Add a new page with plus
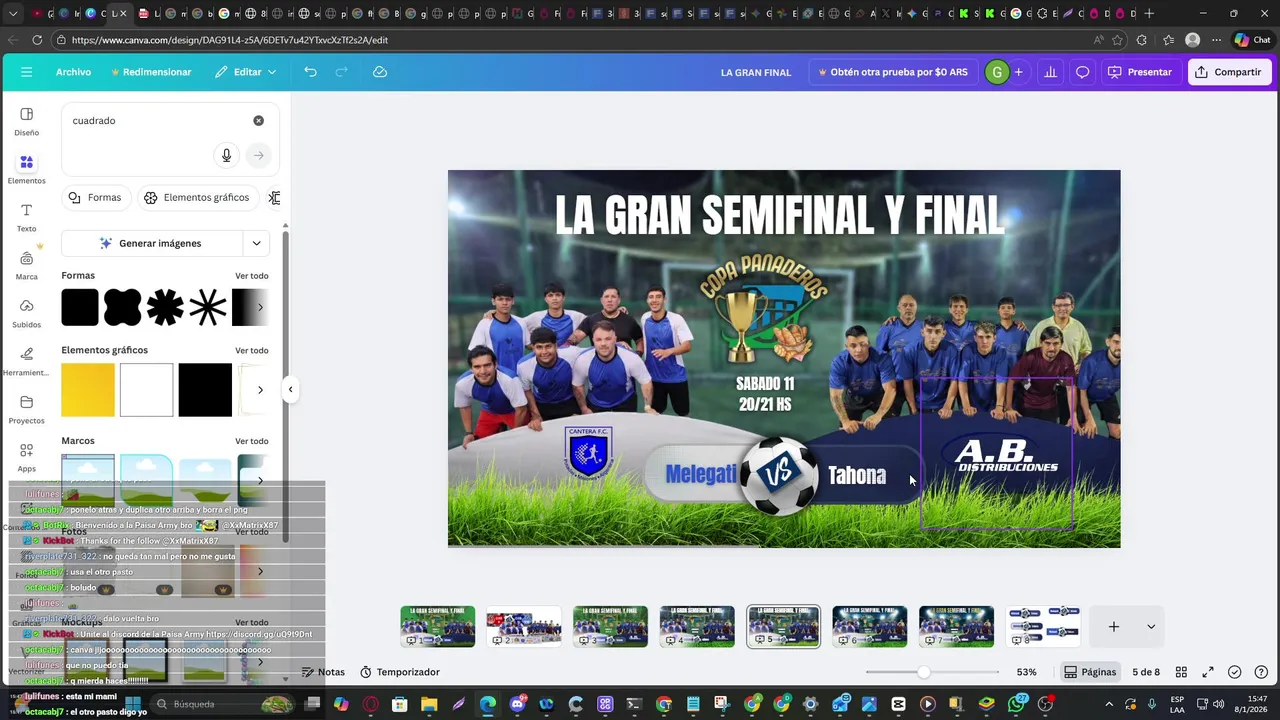The height and width of the screenshot is (720, 1280). coord(1113,627)
